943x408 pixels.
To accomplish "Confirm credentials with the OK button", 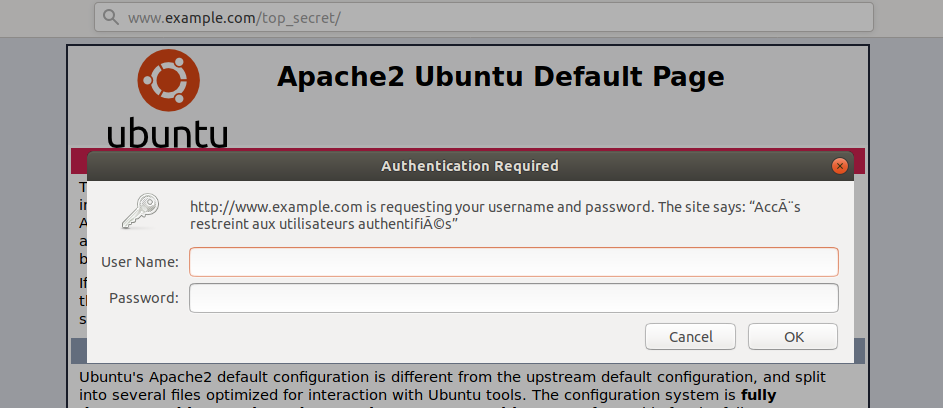I will 793,337.
